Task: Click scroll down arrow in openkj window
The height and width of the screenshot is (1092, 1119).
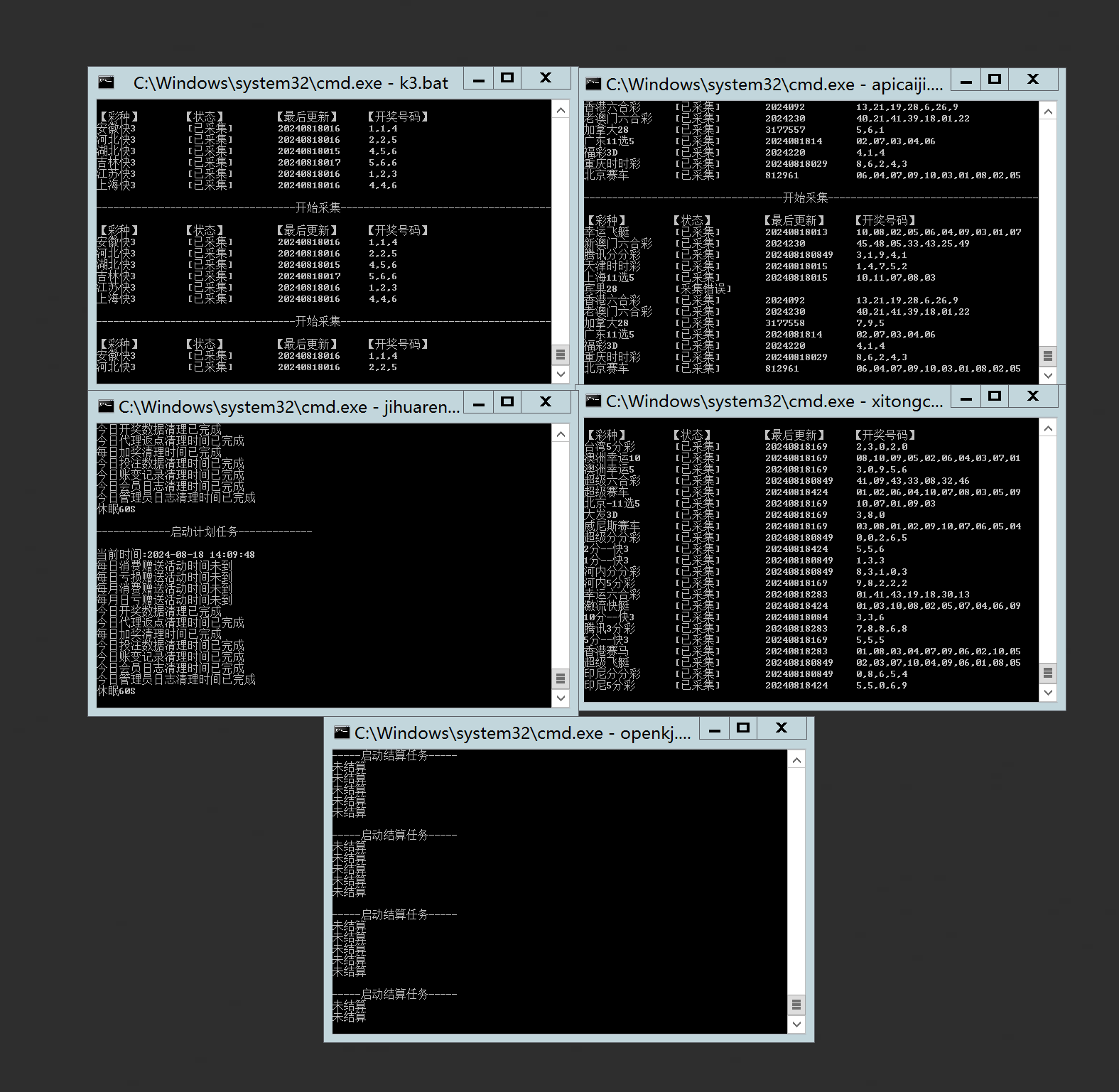Action: (796, 1025)
